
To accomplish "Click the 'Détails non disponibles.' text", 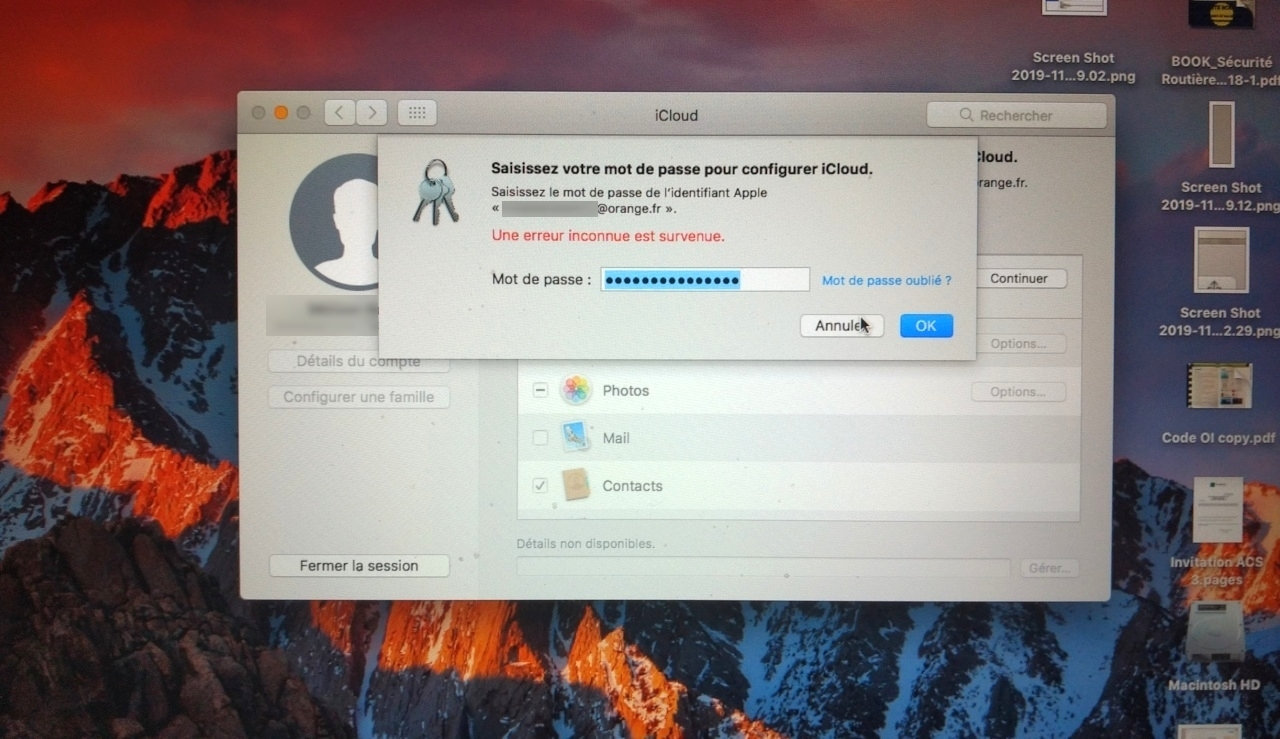I will click(x=585, y=544).
